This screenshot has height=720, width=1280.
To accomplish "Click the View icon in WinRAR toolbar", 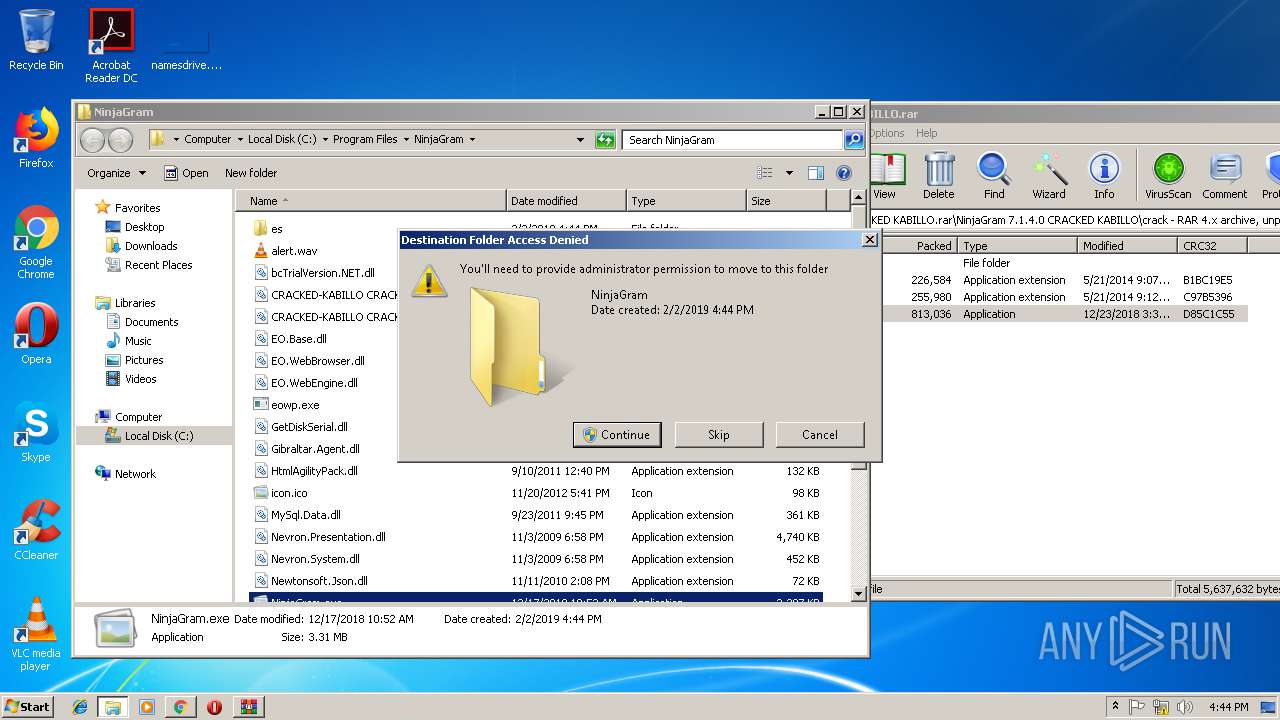I will click(885, 176).
